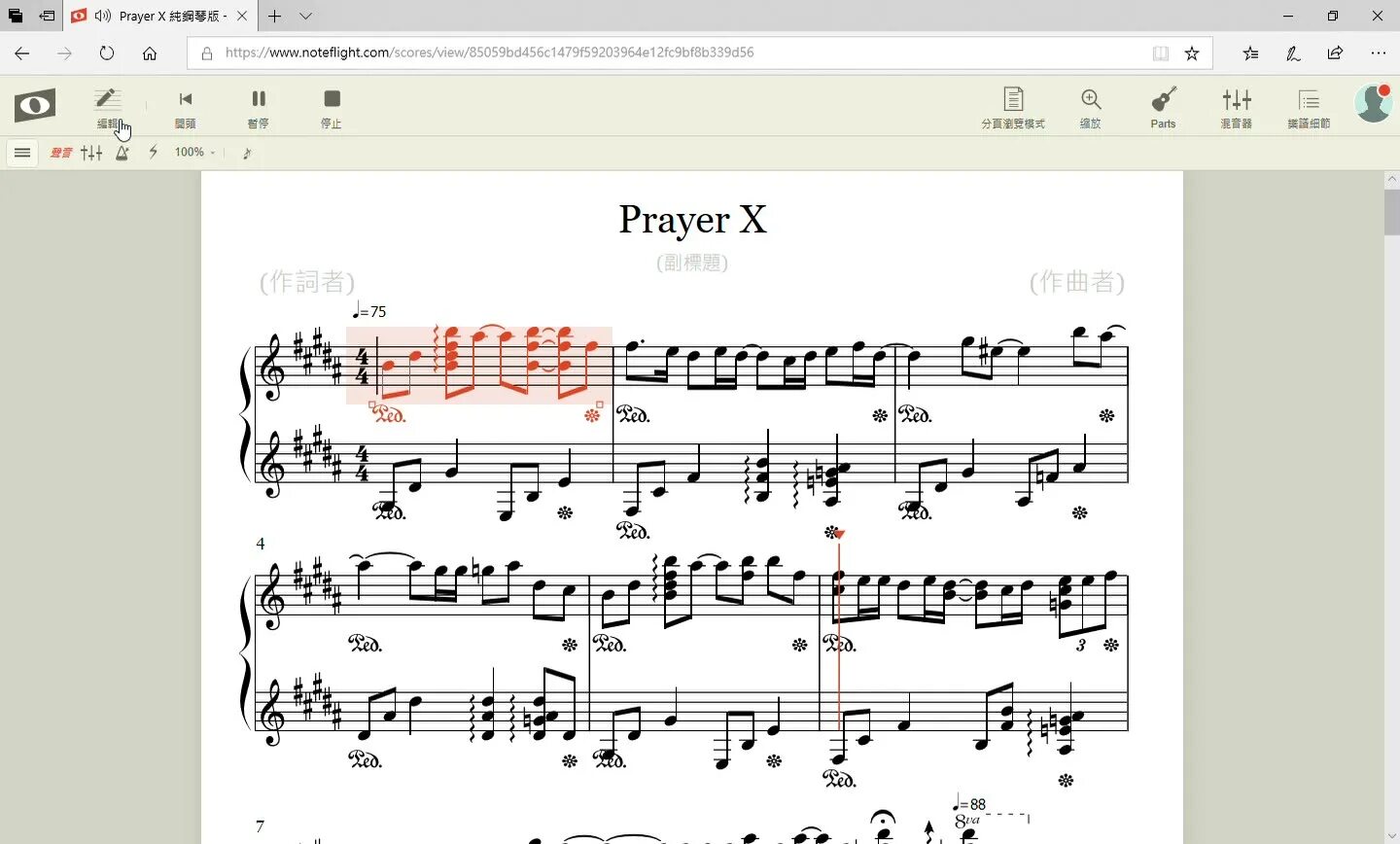Select the score title Prayer X

pos(692,220)
